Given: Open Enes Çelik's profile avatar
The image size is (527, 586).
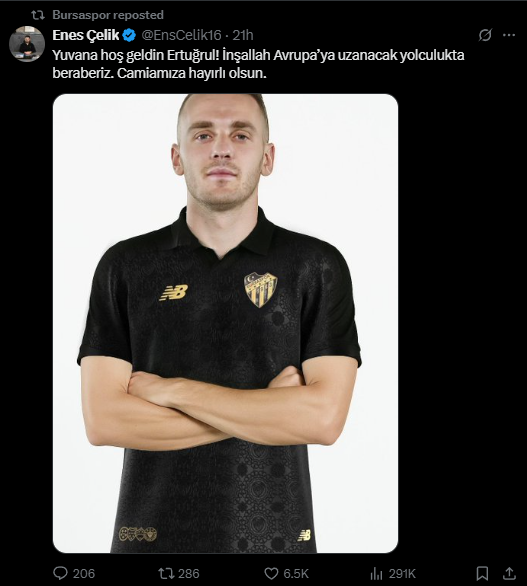Looking at the screenshot, I should point(27,44).
